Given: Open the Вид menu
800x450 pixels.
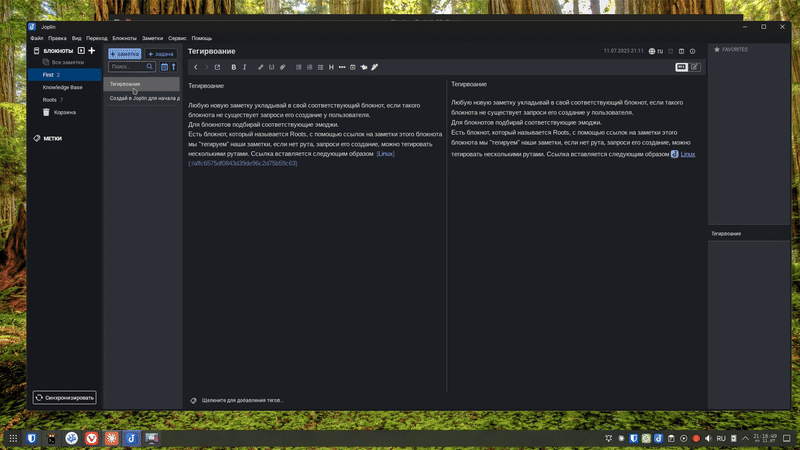Looking at the screenshot, I should coord(77,38).
